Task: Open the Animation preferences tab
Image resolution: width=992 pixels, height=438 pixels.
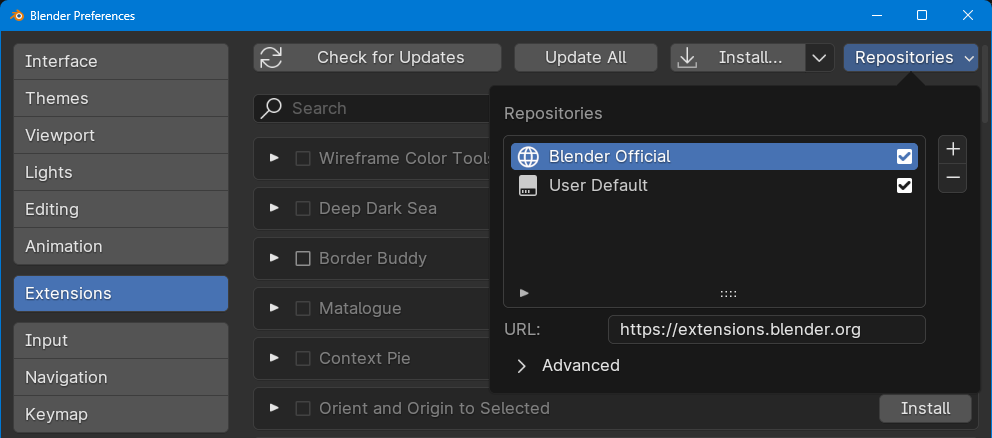Action: pyautogui.click(x=121, y=246)
